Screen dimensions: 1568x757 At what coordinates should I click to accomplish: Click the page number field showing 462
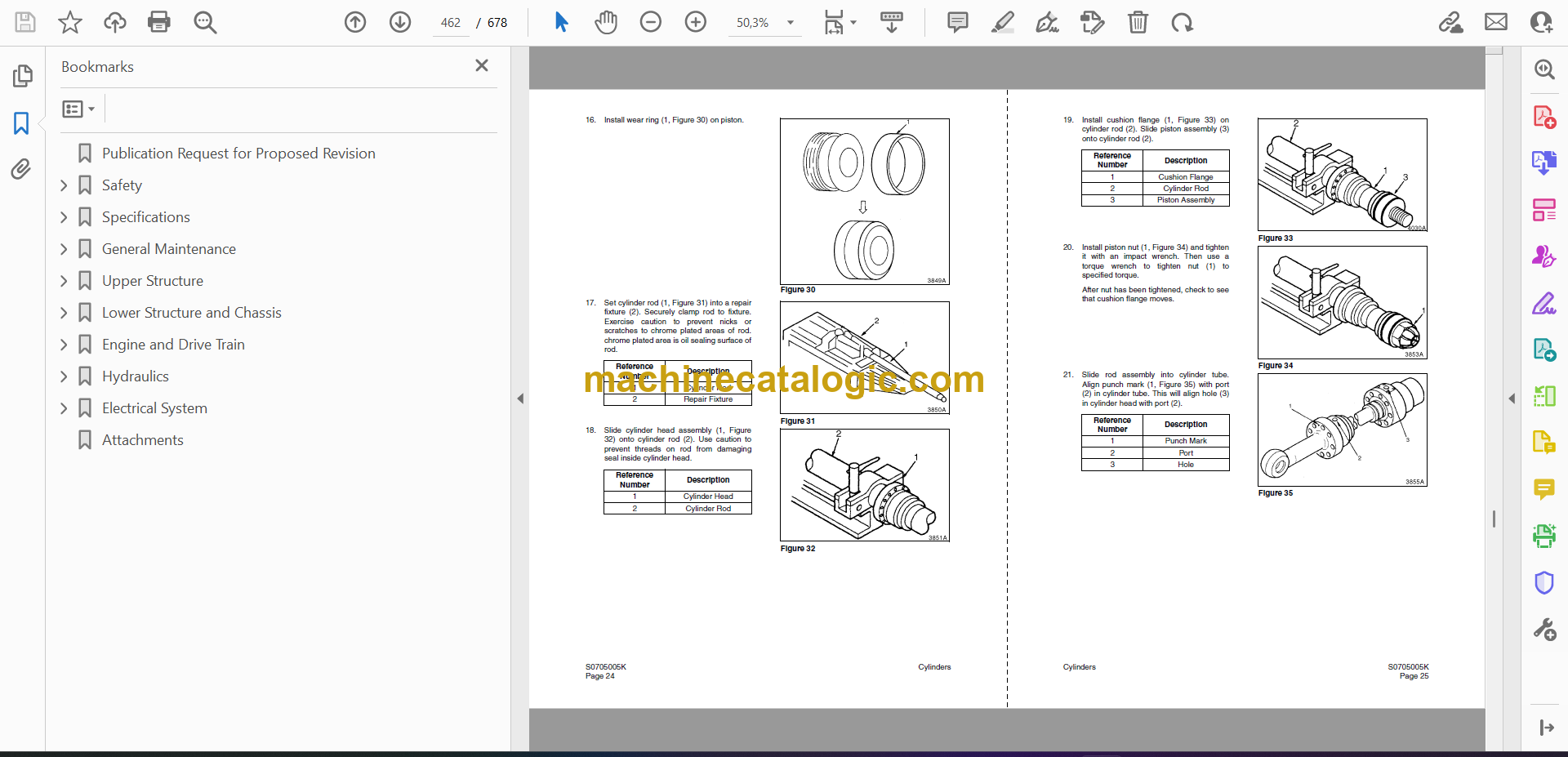(451, 23)
